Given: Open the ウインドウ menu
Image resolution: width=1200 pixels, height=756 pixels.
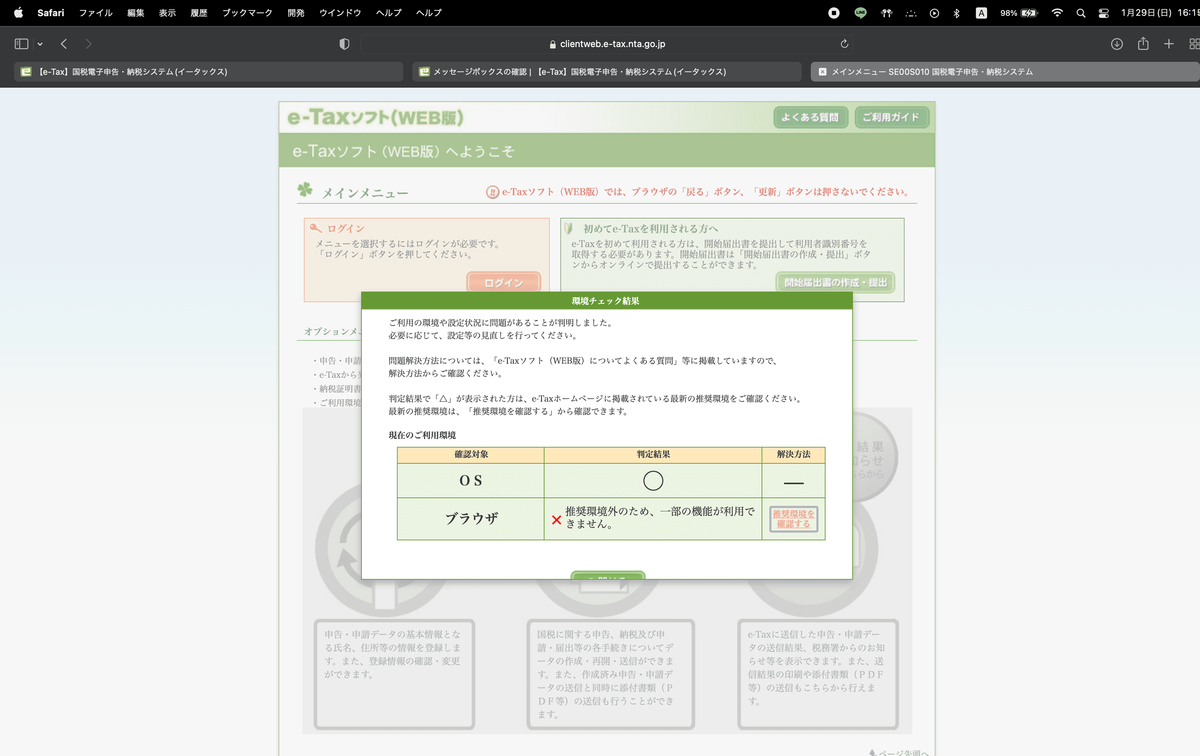Looking at the screenshot, I should click(x=340, y=13).
